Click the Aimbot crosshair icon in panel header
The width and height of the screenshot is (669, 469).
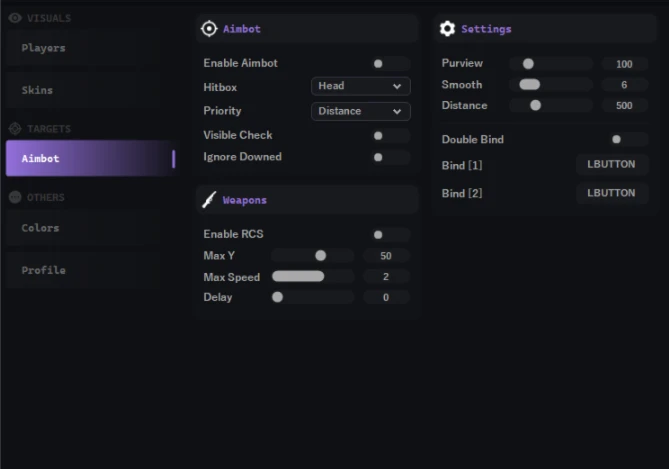pos(209,29)
